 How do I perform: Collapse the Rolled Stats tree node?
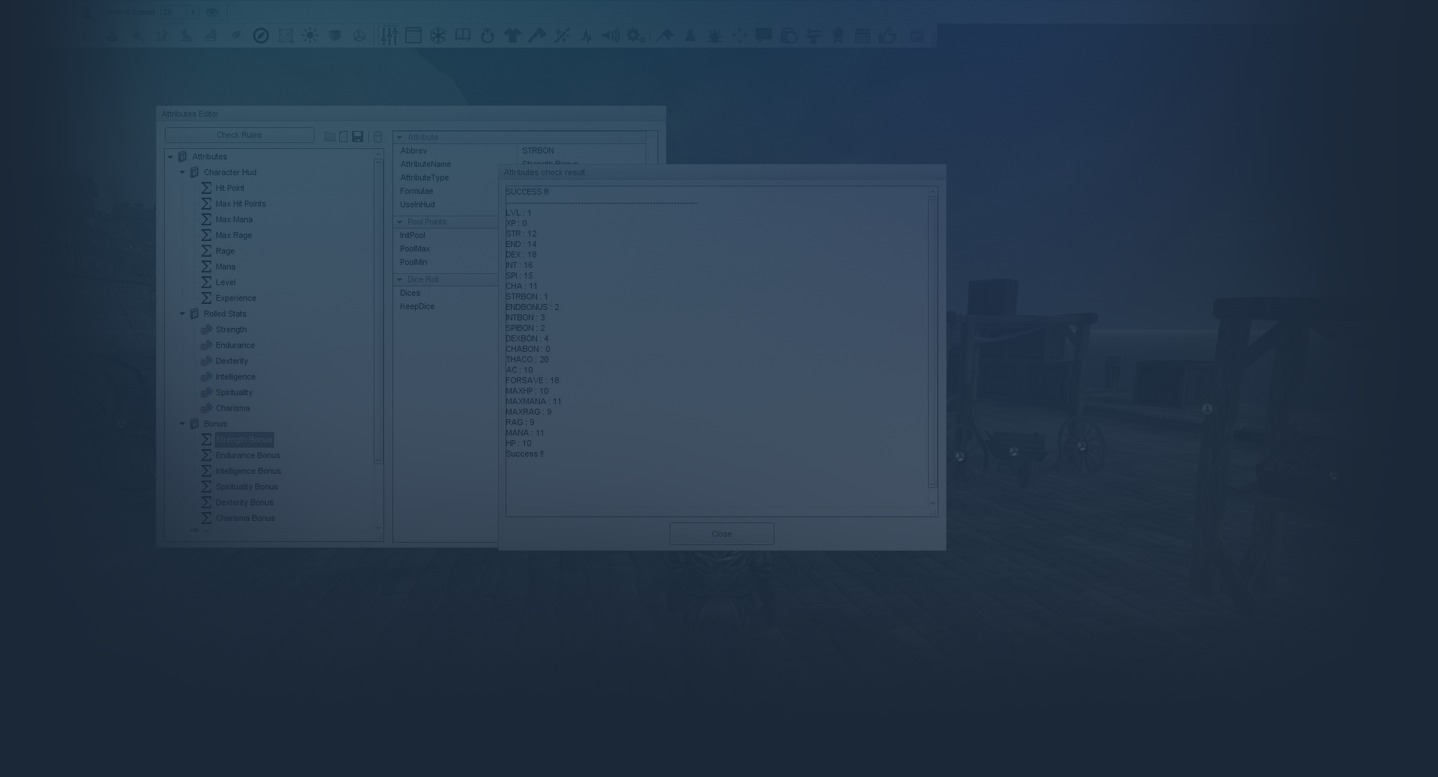tap(182, 314)
